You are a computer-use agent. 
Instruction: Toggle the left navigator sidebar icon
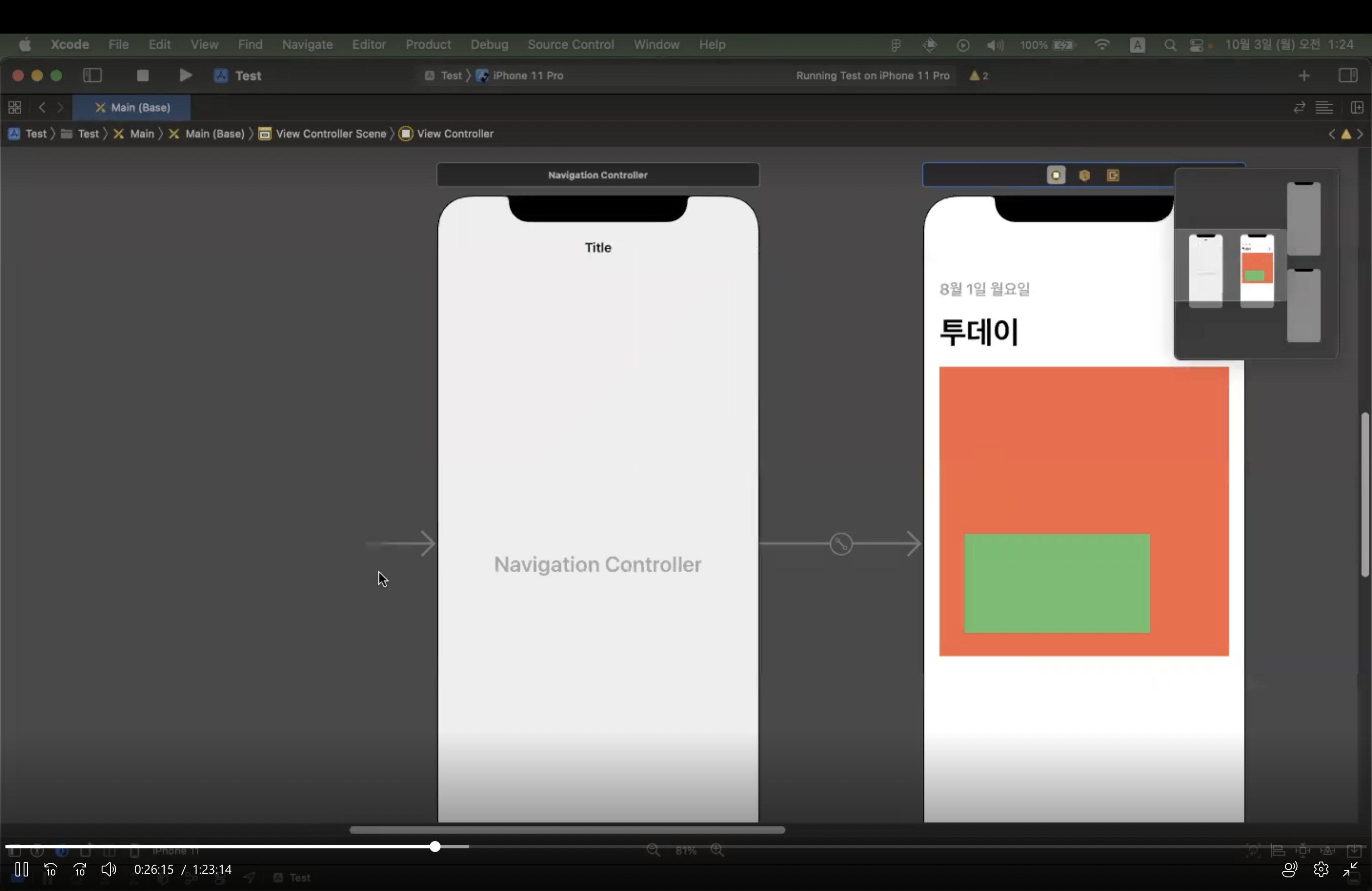coord(92,75)
